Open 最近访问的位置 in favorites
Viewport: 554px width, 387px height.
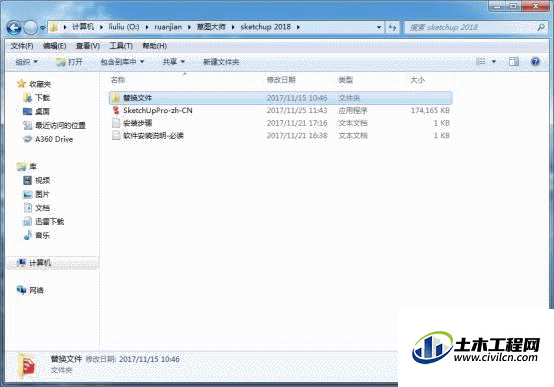pyautogui.click(x=60, y=125)
